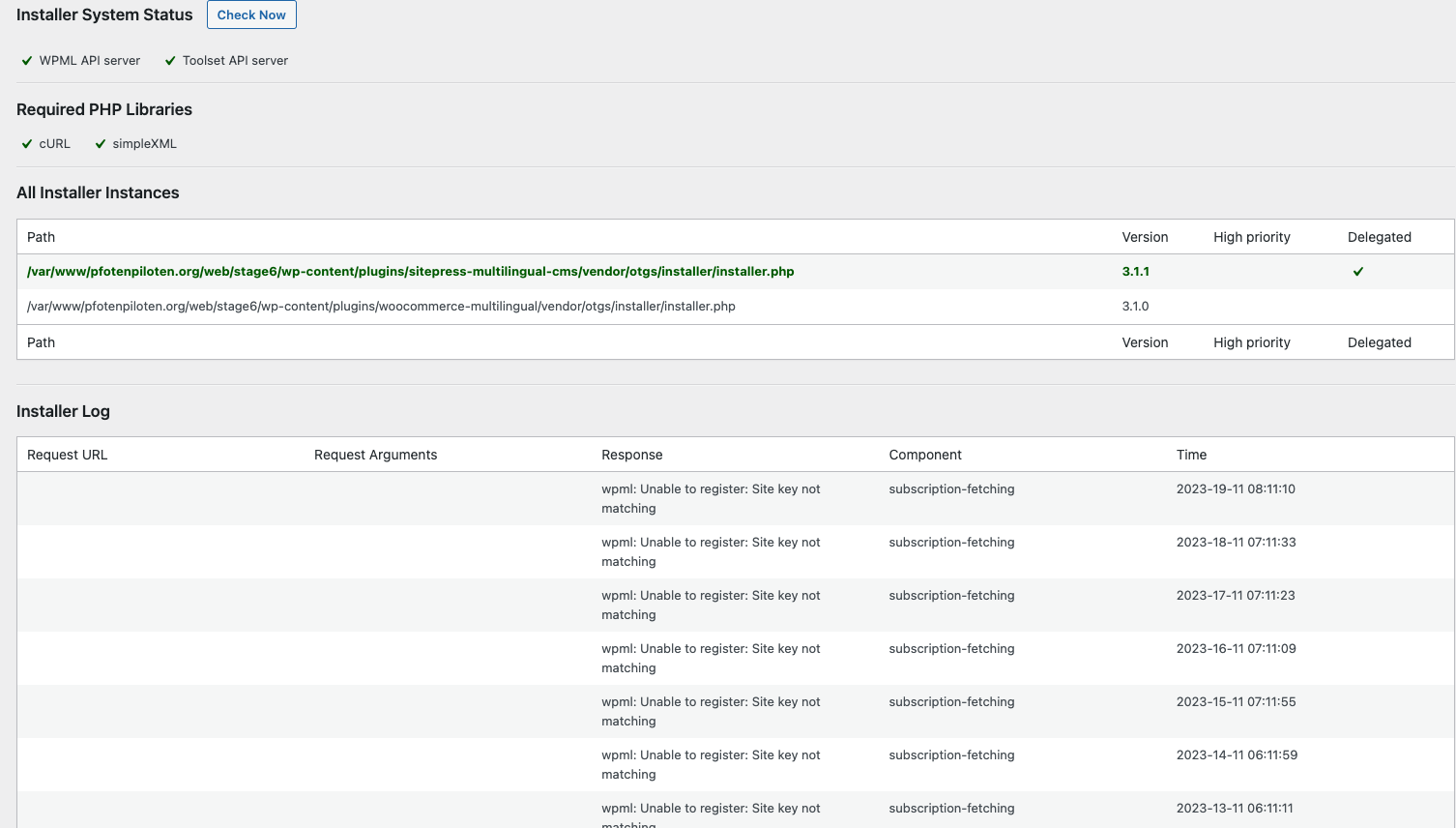The height and width of the screenshot is (828, 1456).
Task: Click subscription-fetching in the 2023-14-11 row
Action: coord(952,755)
